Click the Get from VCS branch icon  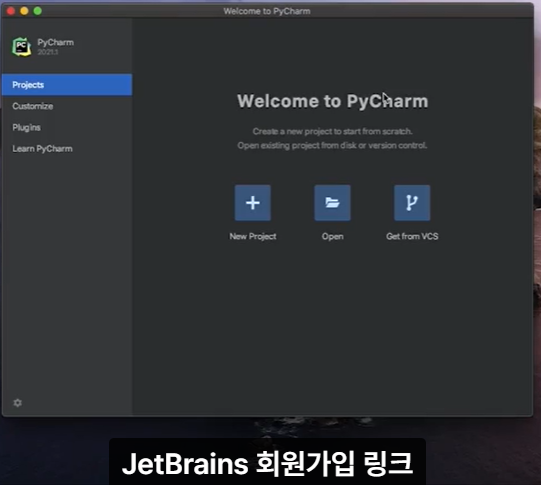[x=412, y=203]
